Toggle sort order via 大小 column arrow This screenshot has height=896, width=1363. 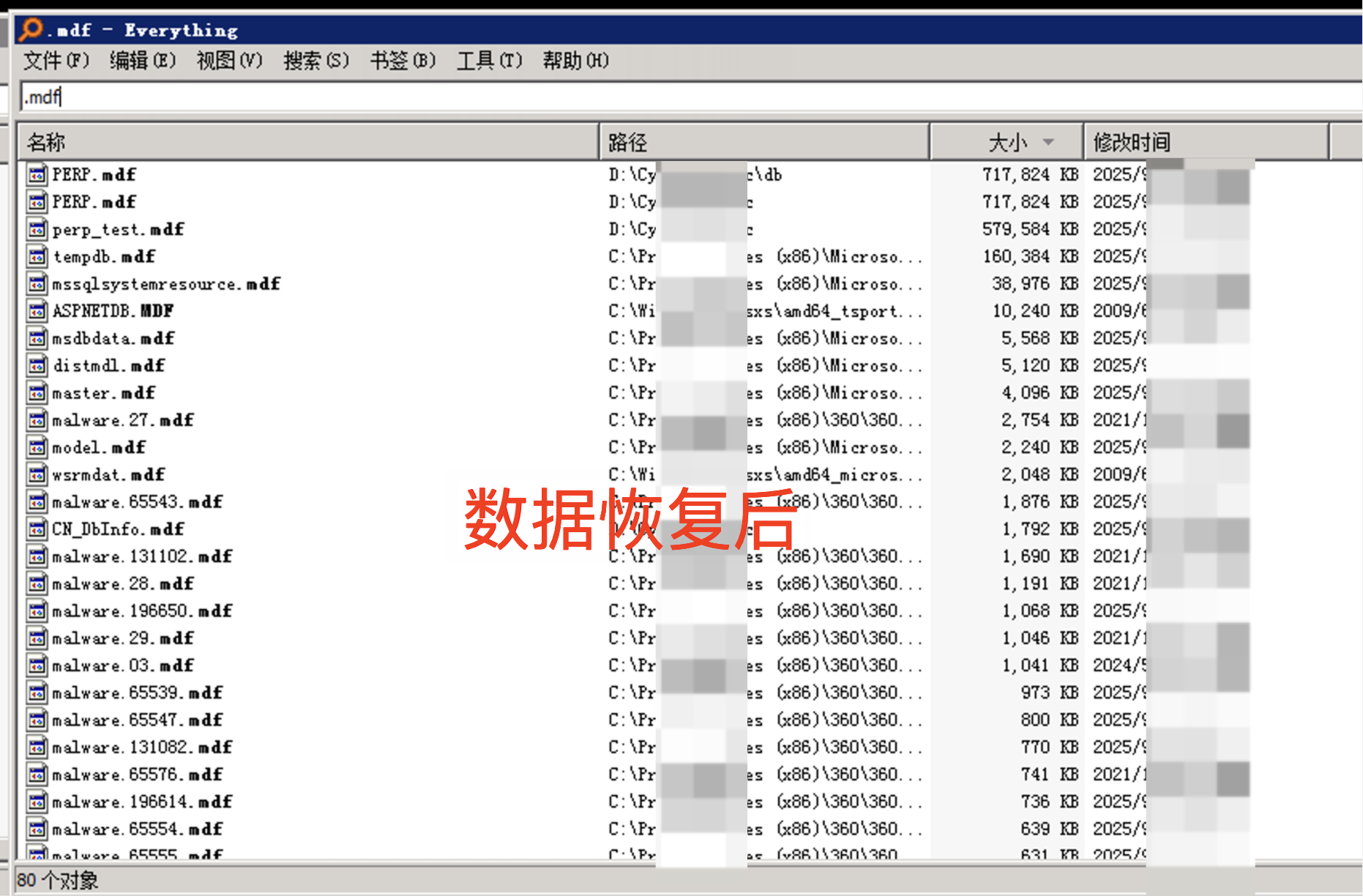[x=1048, y=142]
